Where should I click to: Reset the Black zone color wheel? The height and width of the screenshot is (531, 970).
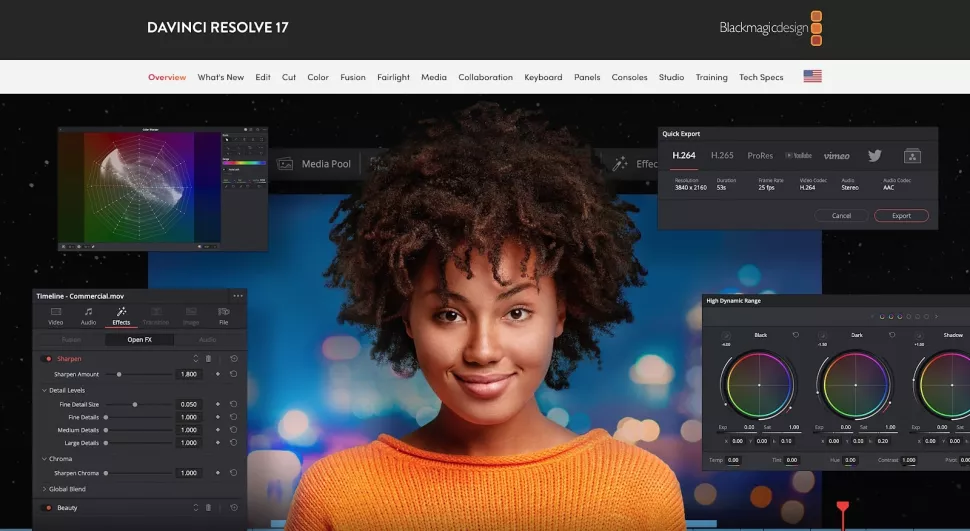tap(796, 335)
